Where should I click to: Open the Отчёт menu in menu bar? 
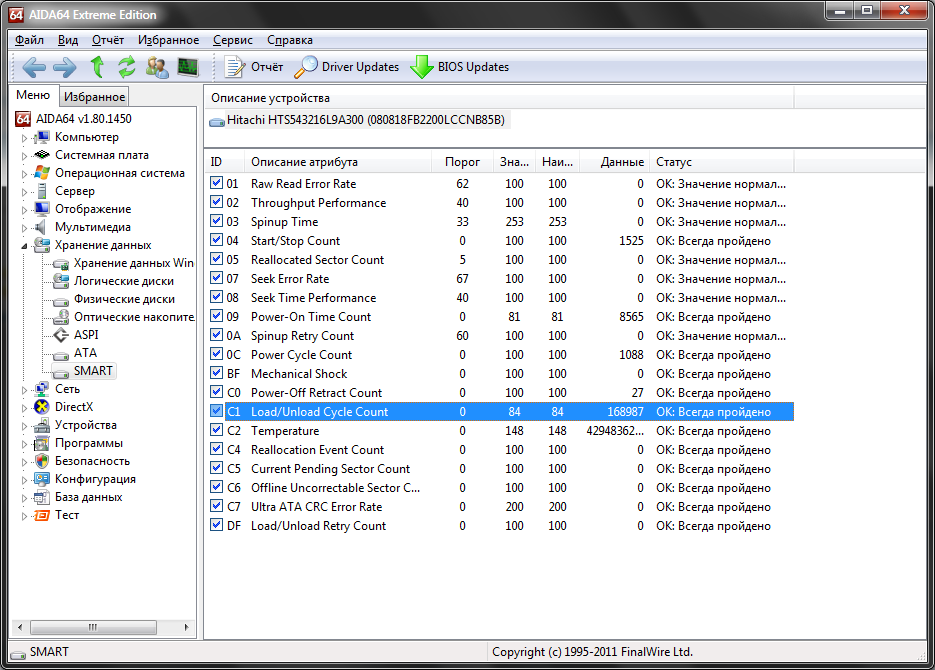tap(108, 40)
